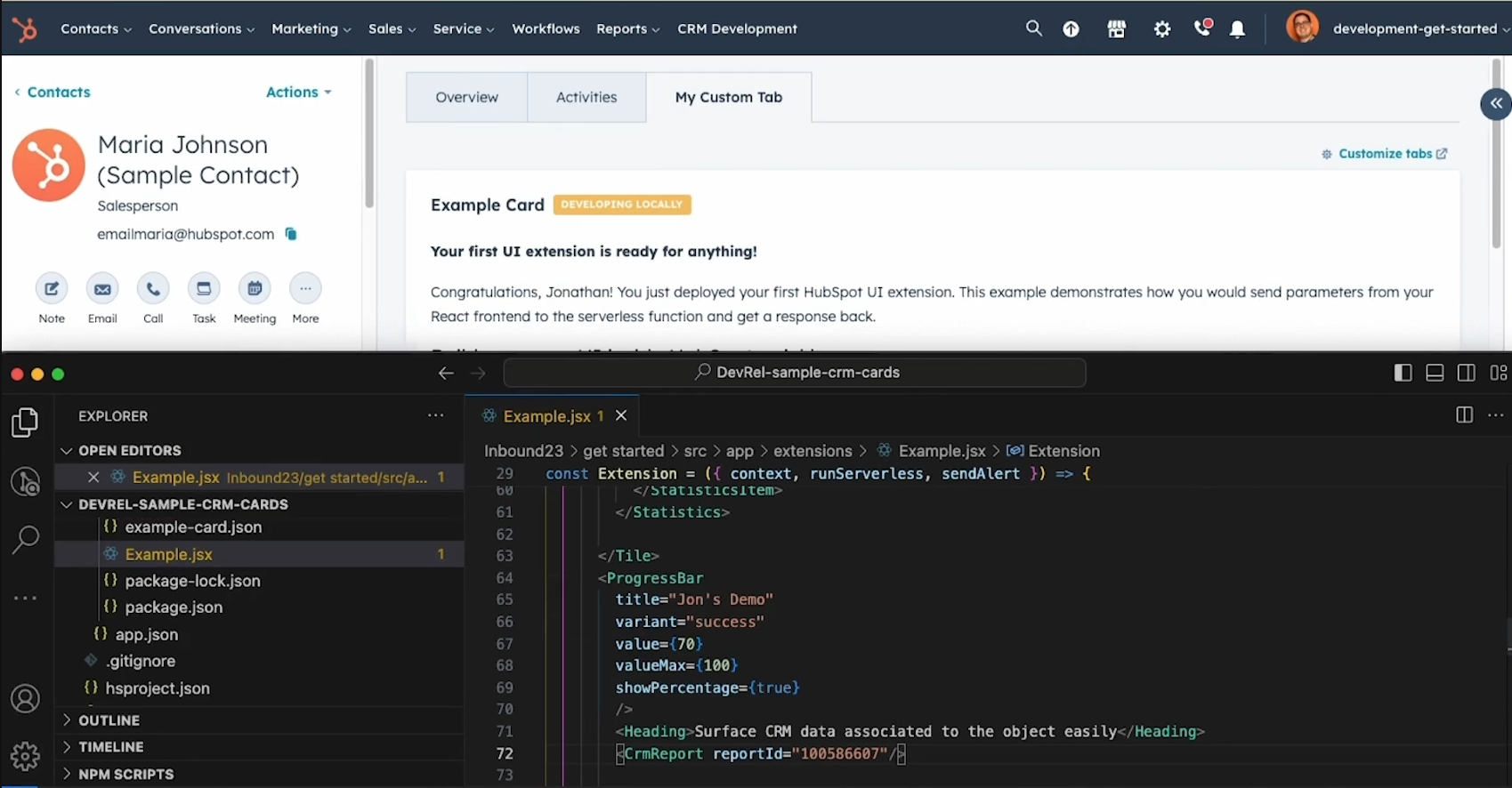This screenshot has width=1512, height=788.
Task: Expand the Outline section
Action: coord(100,720)
